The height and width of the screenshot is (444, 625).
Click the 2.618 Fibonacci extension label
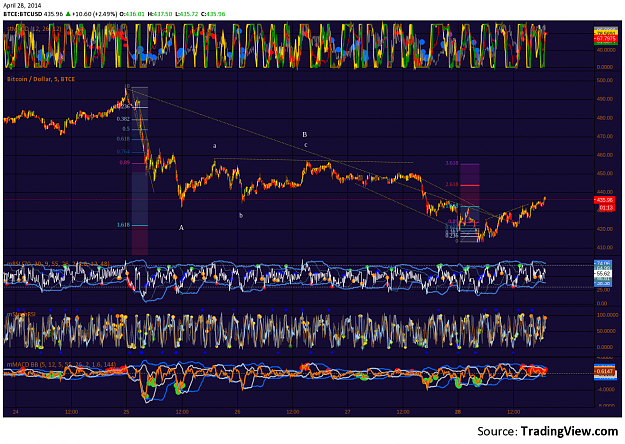pos(452,184)
